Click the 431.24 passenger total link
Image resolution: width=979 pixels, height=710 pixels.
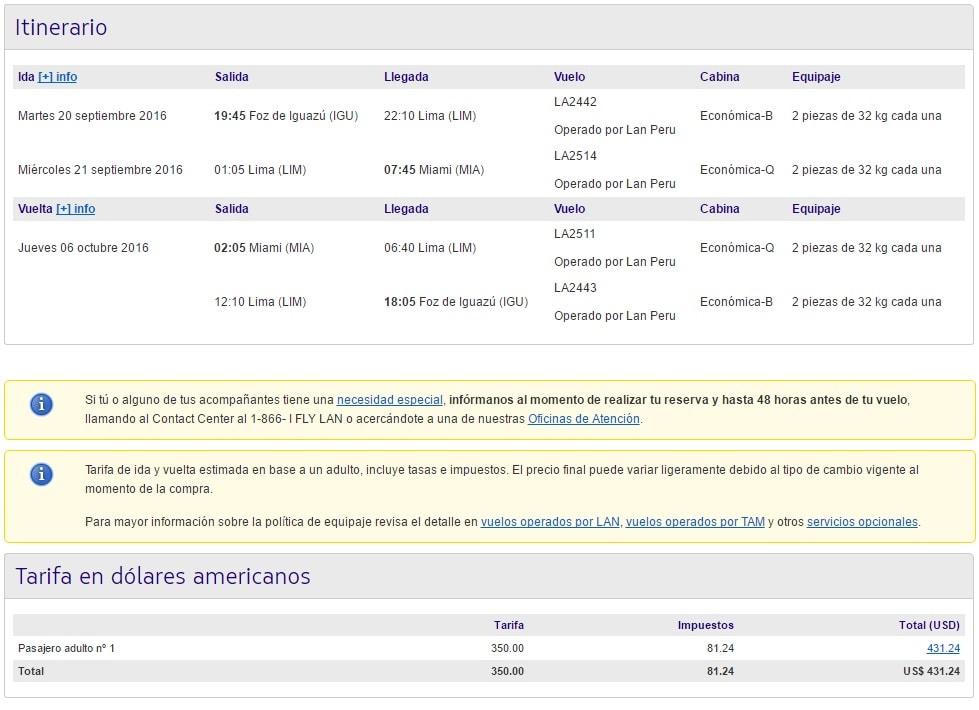tap(943, 648)
